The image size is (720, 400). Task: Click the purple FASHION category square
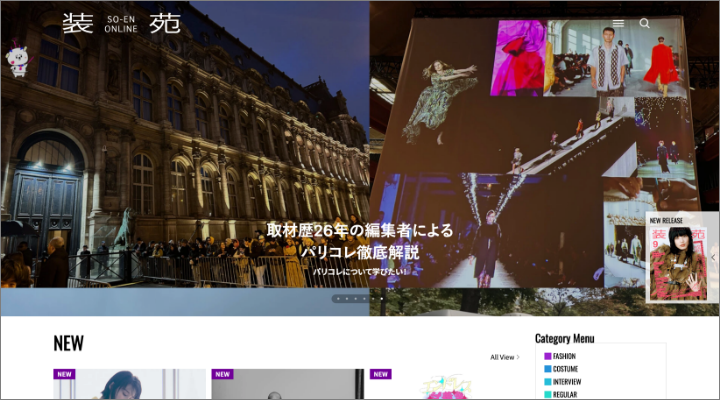(548, 356)
